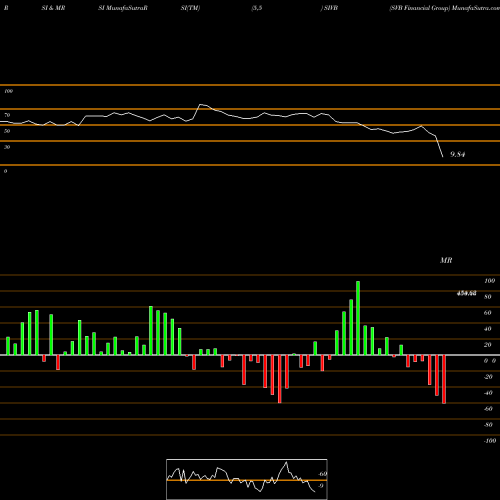Click the last red MR histogram bar

(x=444, y=379)
